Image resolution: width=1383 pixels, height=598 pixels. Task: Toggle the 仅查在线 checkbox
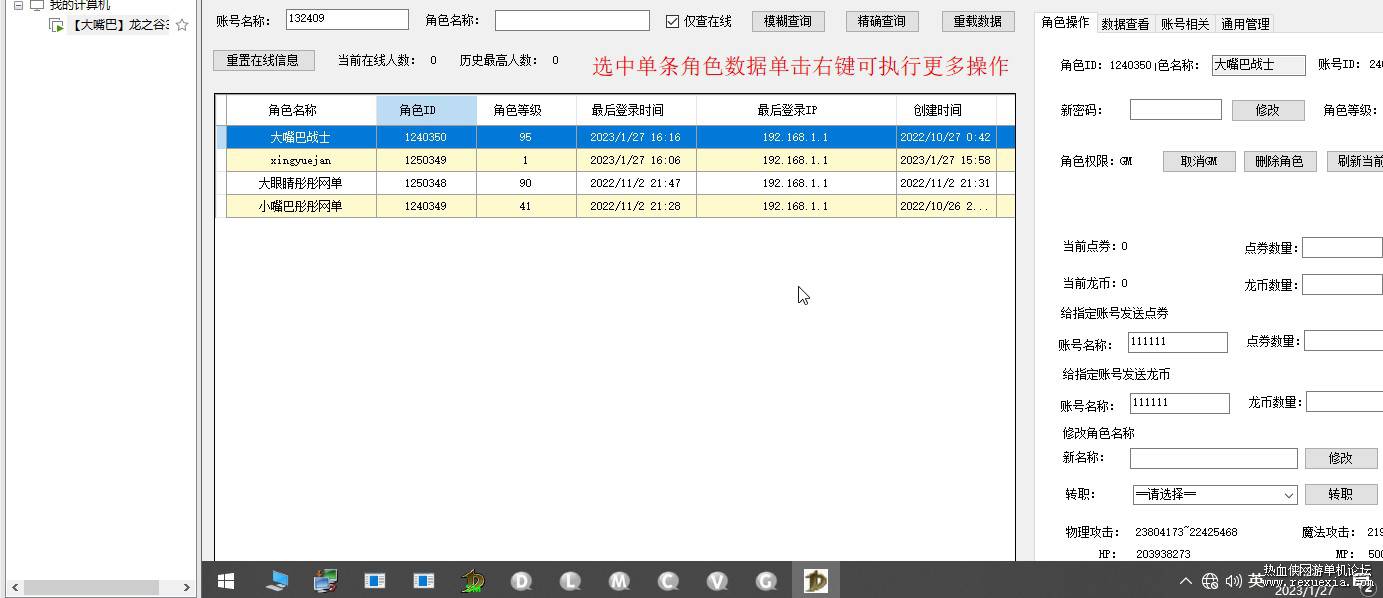[x=672, y=21]
